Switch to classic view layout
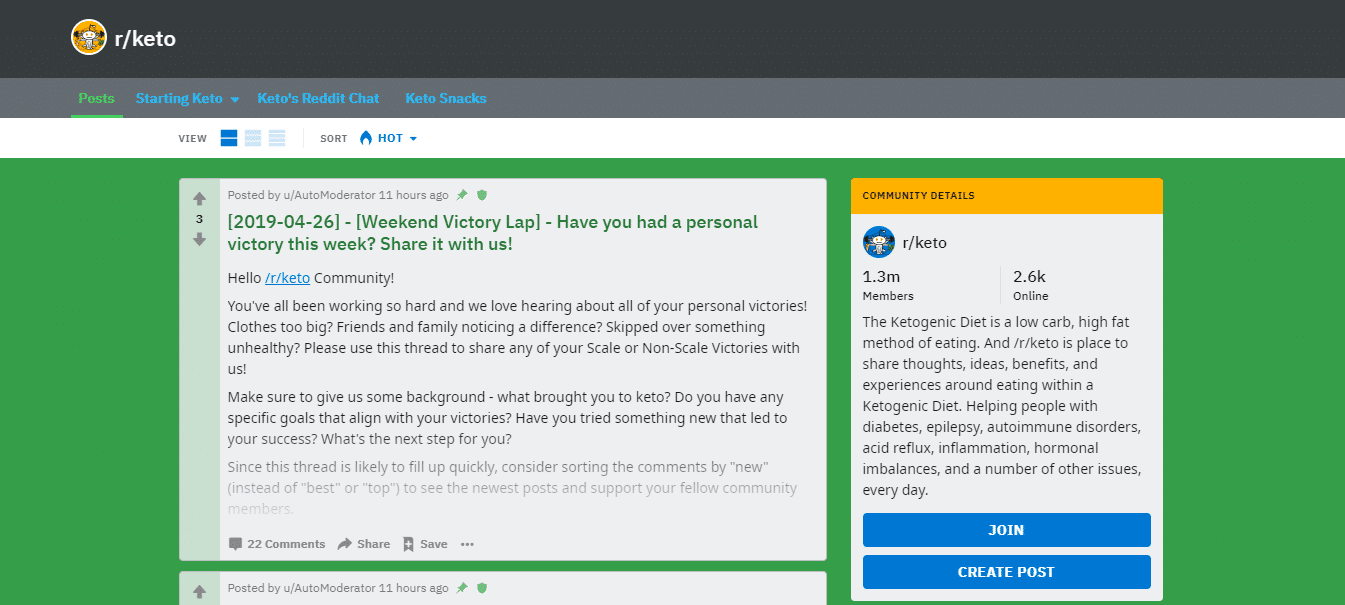Screen dimensions: 1345x605 (253, 138)
